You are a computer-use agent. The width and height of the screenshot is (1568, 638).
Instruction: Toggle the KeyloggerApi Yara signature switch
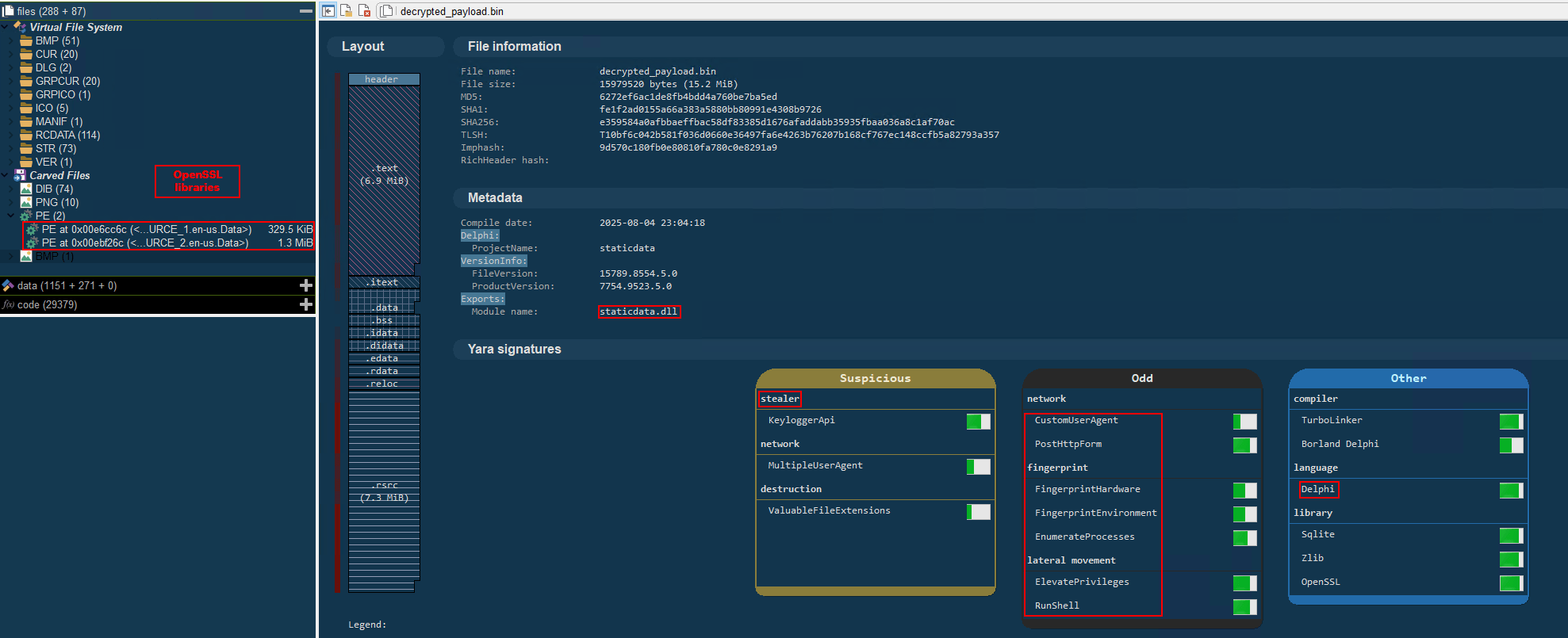(978, 422)
